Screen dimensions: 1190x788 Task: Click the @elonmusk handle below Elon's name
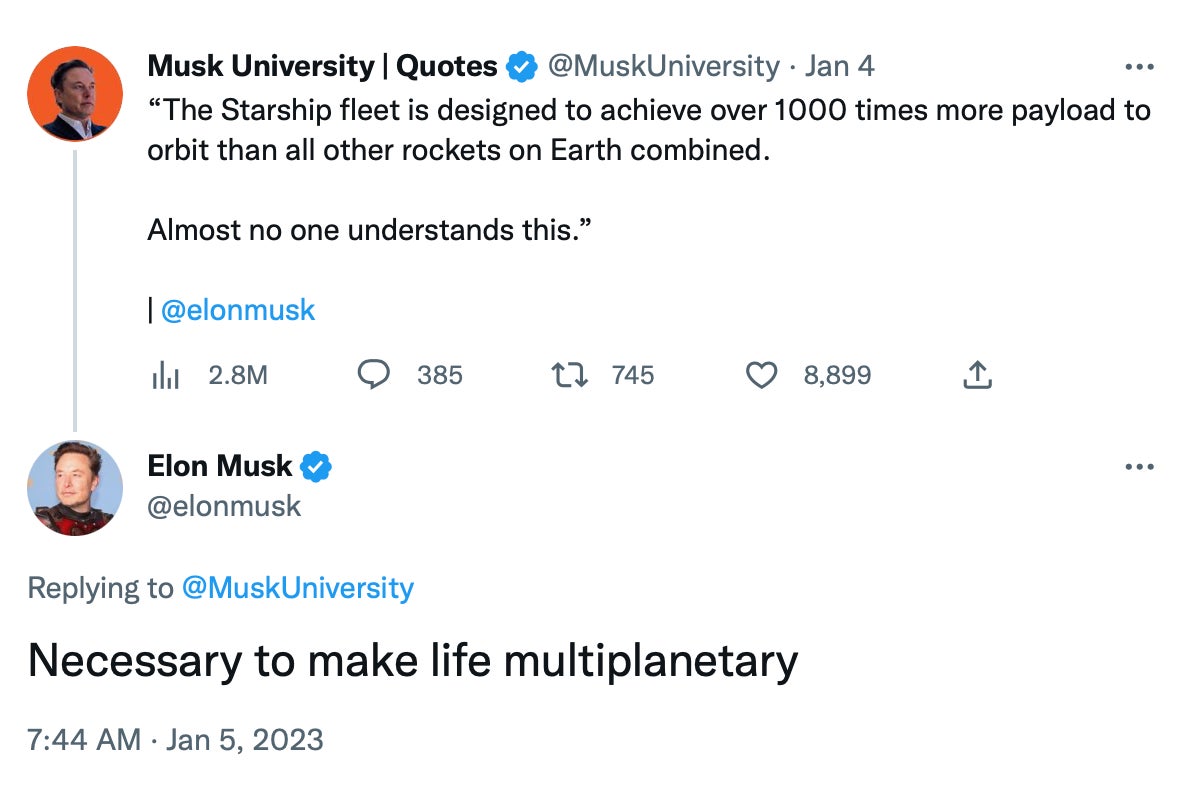224,506
